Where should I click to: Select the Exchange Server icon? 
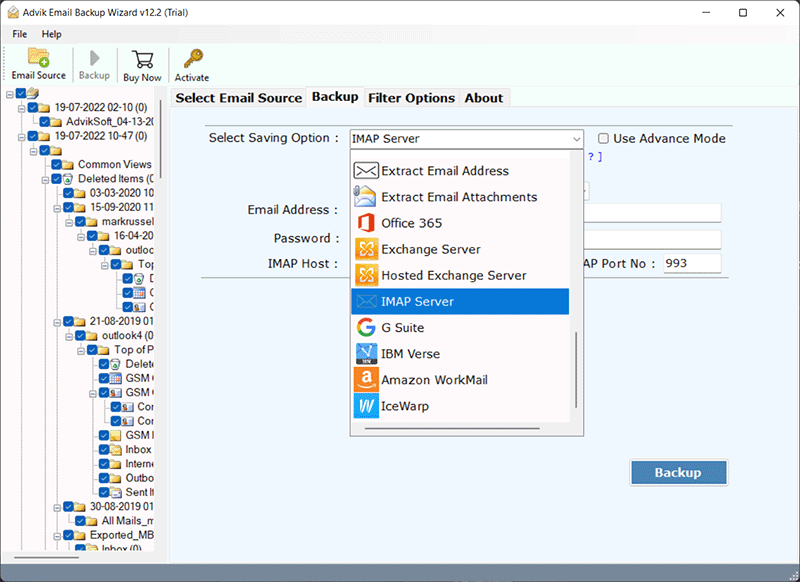pyautogui.click(x=366, y=249)
